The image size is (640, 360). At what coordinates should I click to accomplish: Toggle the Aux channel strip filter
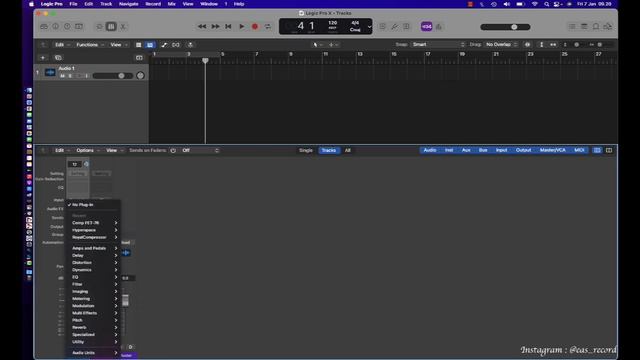point(466,150)
